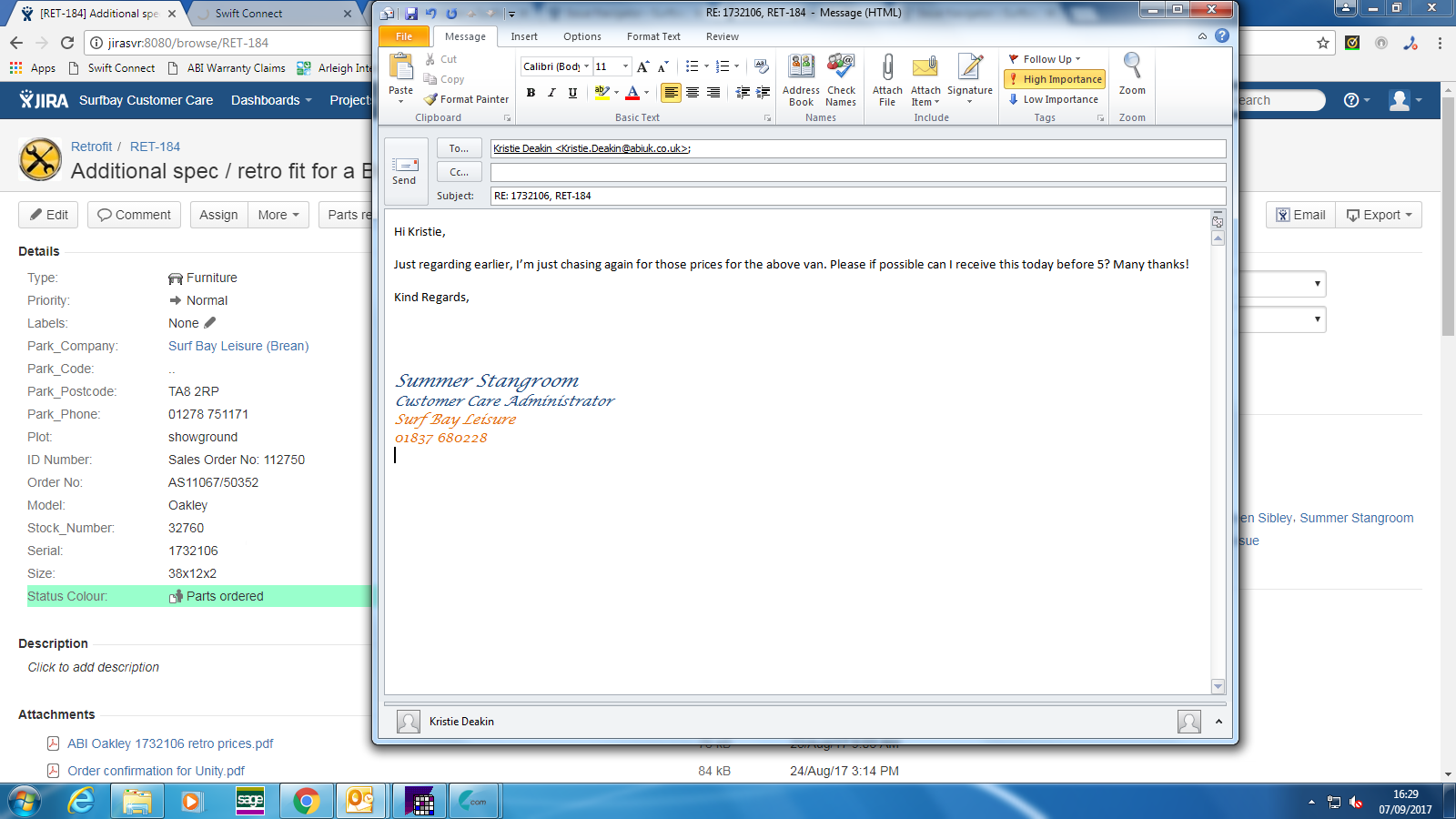Open the Retrofit project link
The width and height of the screenshot is (1456, 819).
[91, 147]
